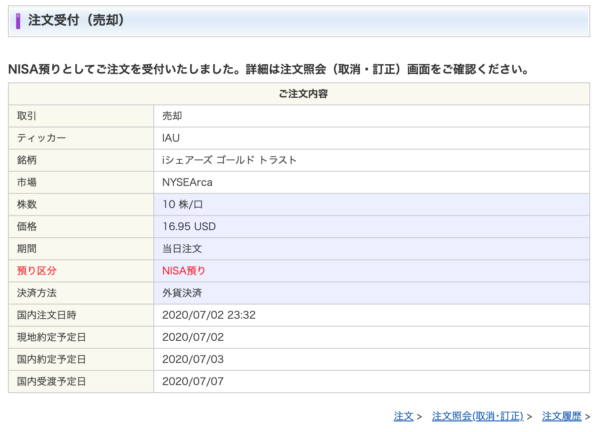Click the 注文受付（売却）heading

point(76,20)
